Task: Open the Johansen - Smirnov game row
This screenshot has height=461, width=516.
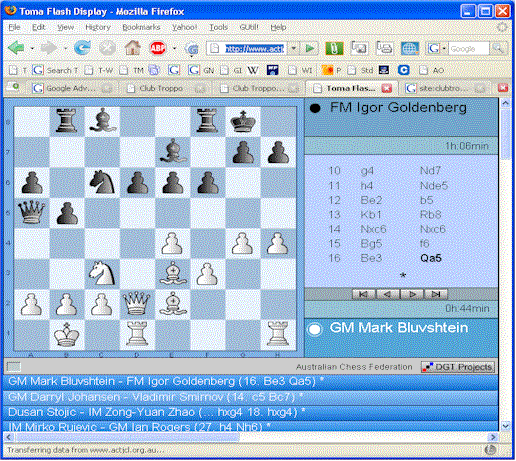Action: (x=251, y=397)
